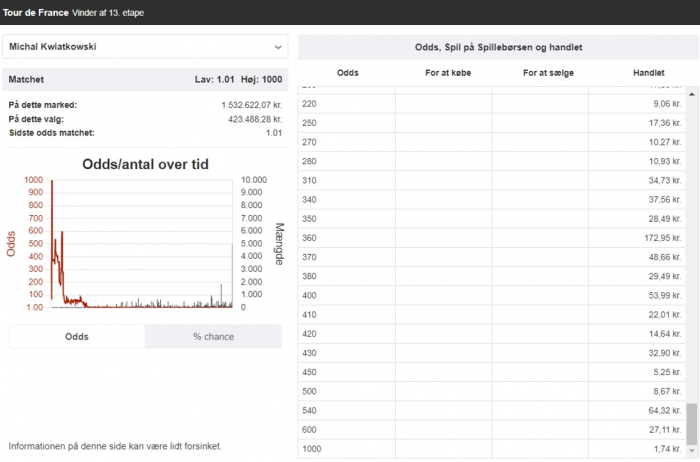Click the tall red odds spike in chart
The image size is (700, 462).
[x=52, y=200]
